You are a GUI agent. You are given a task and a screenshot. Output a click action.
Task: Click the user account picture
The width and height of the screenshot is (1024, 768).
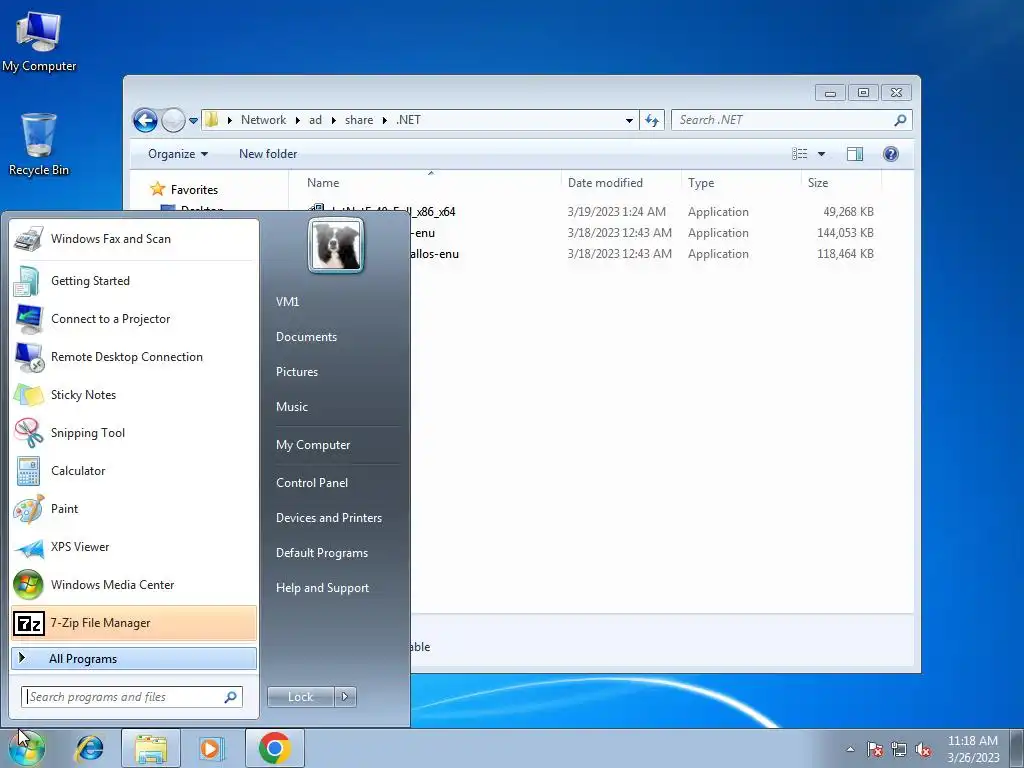336,246
